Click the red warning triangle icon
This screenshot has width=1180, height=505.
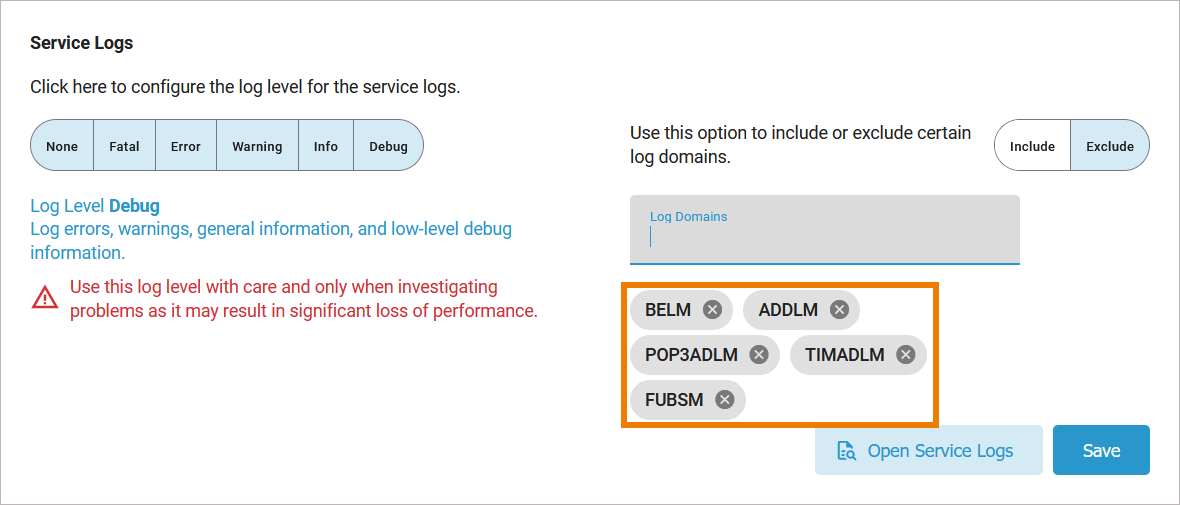pyautogui.click(x=45, y=298)
